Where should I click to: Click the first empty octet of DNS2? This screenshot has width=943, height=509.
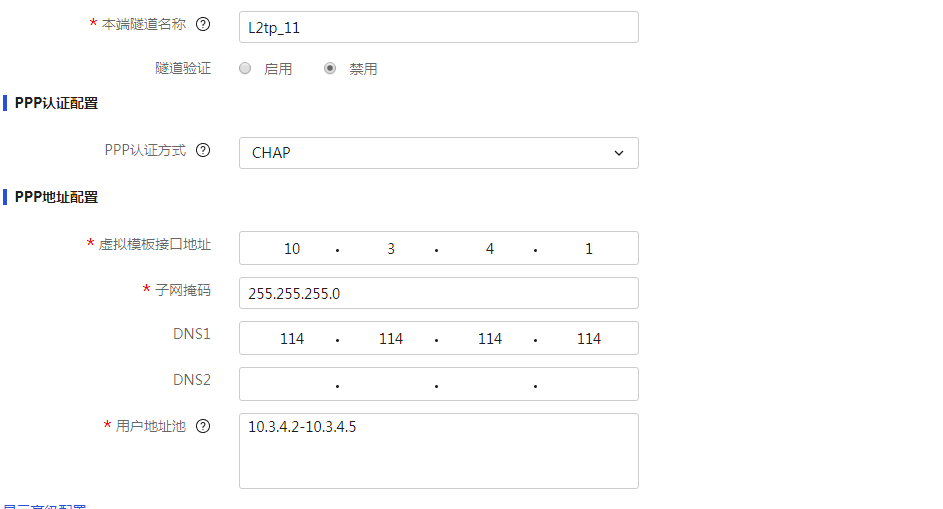click(291, 384)
